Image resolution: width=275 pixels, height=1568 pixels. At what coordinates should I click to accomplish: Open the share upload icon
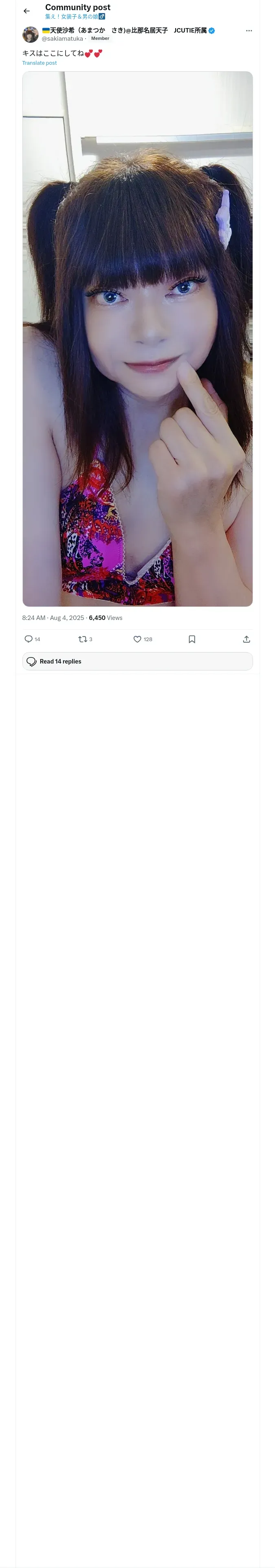point(246,639)
